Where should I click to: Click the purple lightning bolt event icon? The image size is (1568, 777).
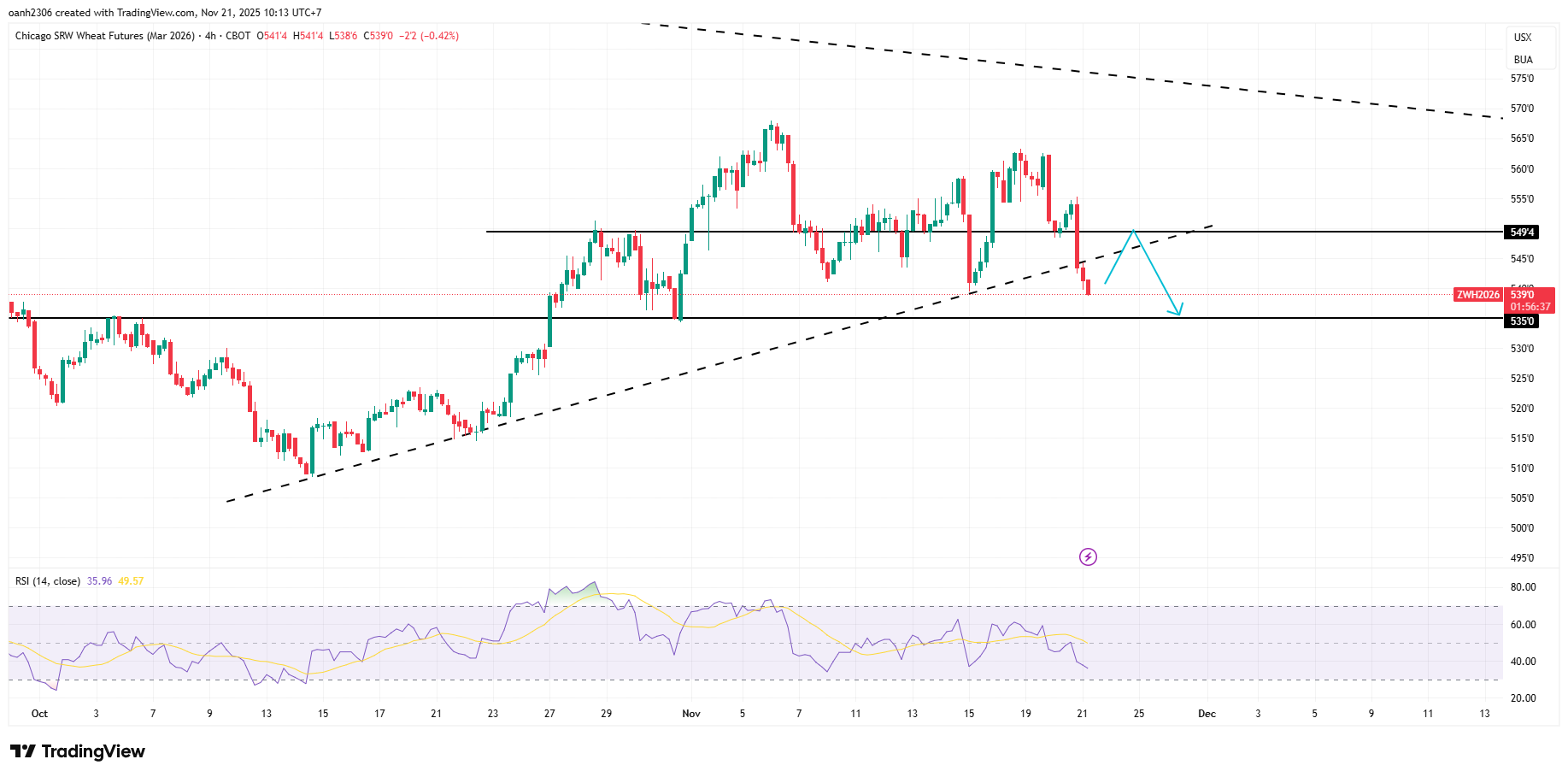tap(1088, 557)
